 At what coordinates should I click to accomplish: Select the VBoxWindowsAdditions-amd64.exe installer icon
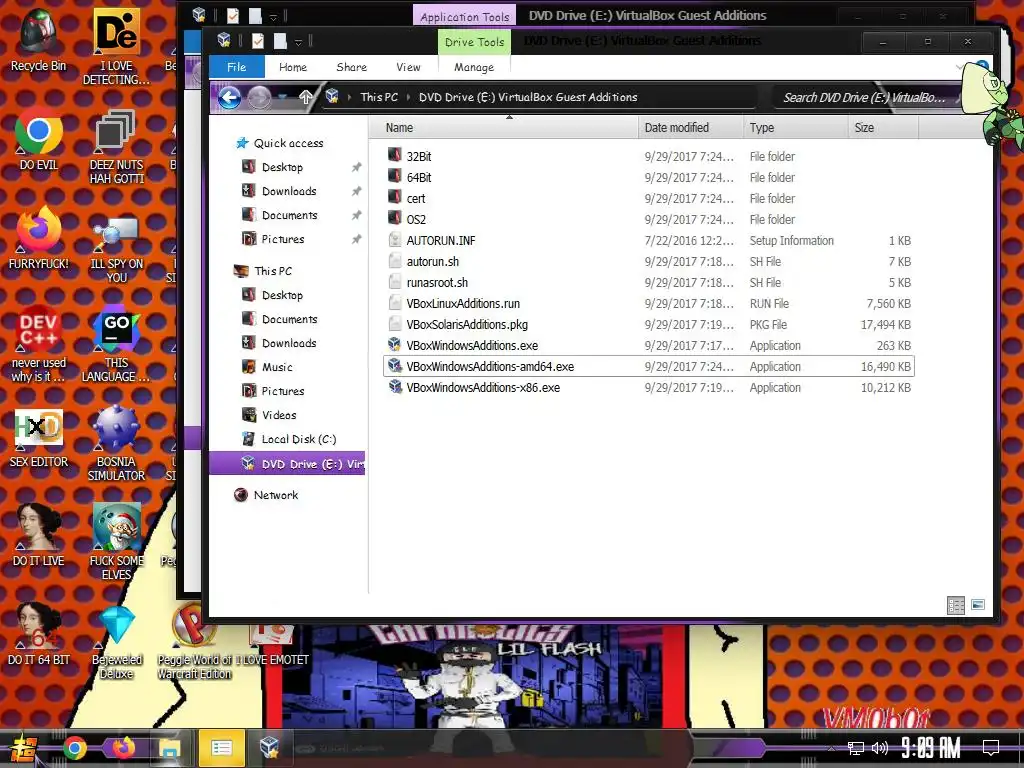394,366
